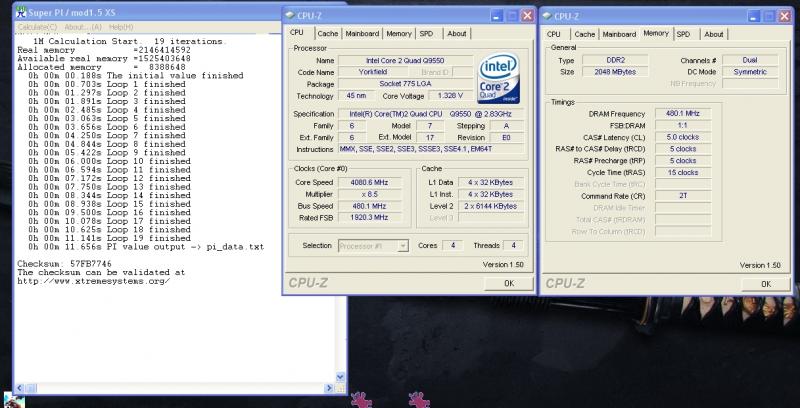
Task: Click the L1 Data 4 x 32 KBytes value
Action: pyautogui.click(x=490, y=182)
